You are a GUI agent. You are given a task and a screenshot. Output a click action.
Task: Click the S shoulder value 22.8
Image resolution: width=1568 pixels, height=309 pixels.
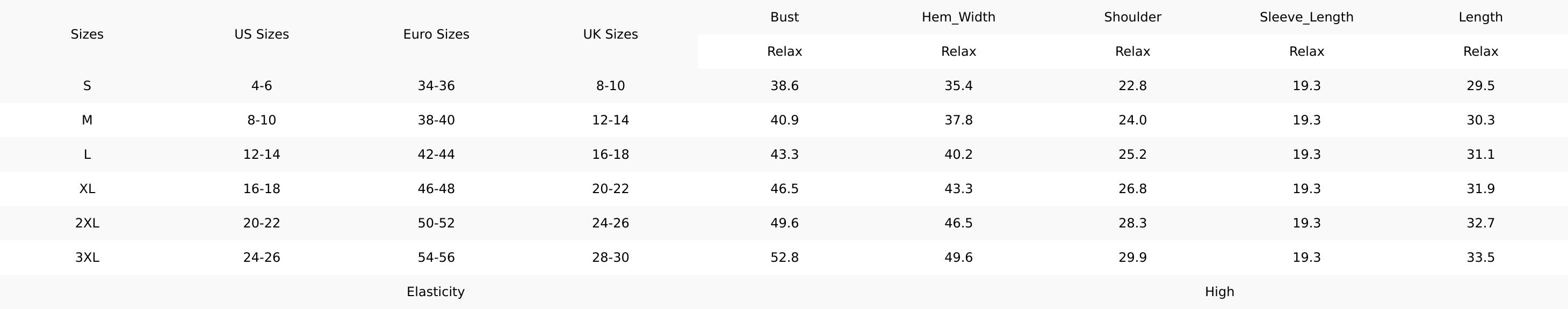tap(1132, 86)
